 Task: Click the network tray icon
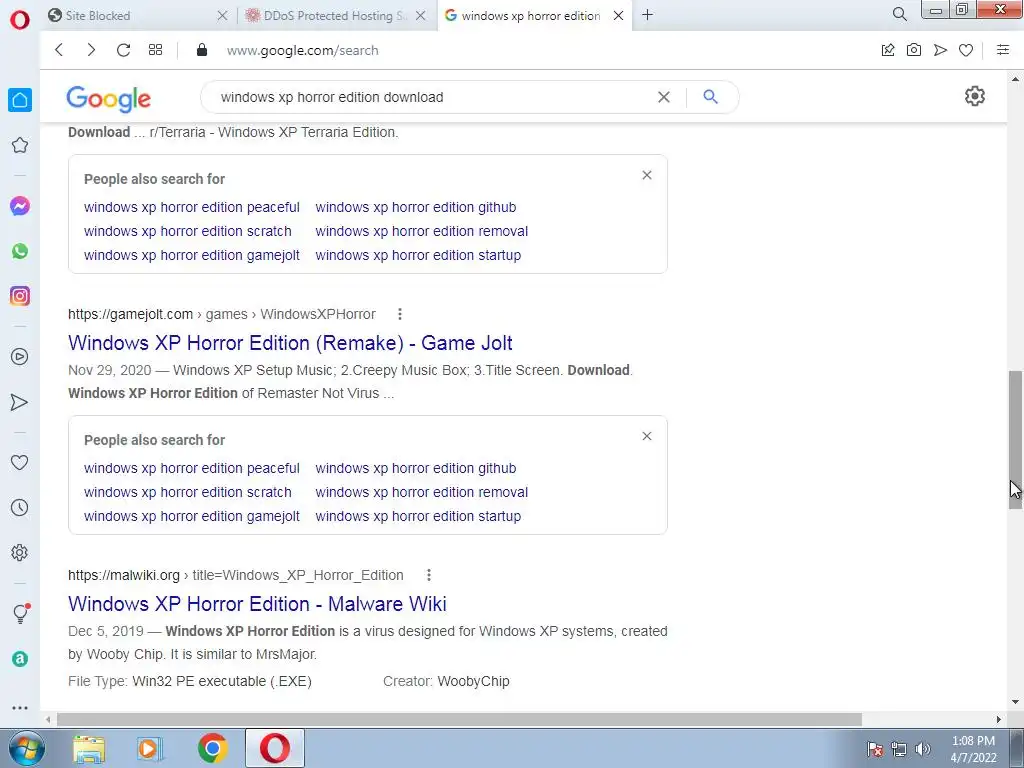[x=899, y=749]
